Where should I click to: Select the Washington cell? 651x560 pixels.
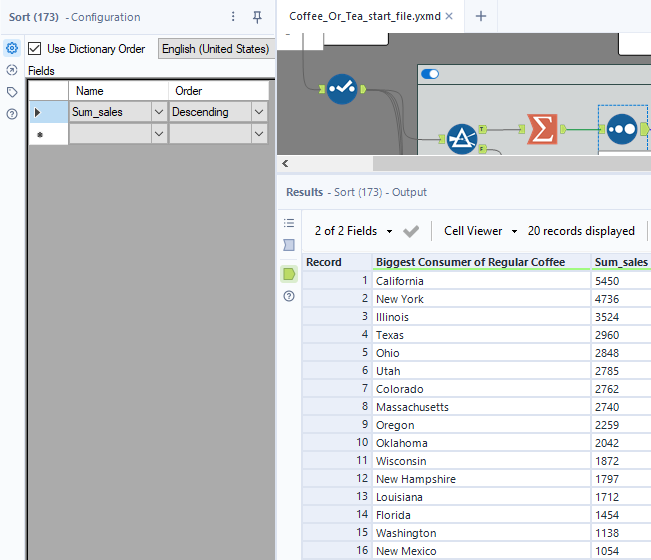[481, 533]
